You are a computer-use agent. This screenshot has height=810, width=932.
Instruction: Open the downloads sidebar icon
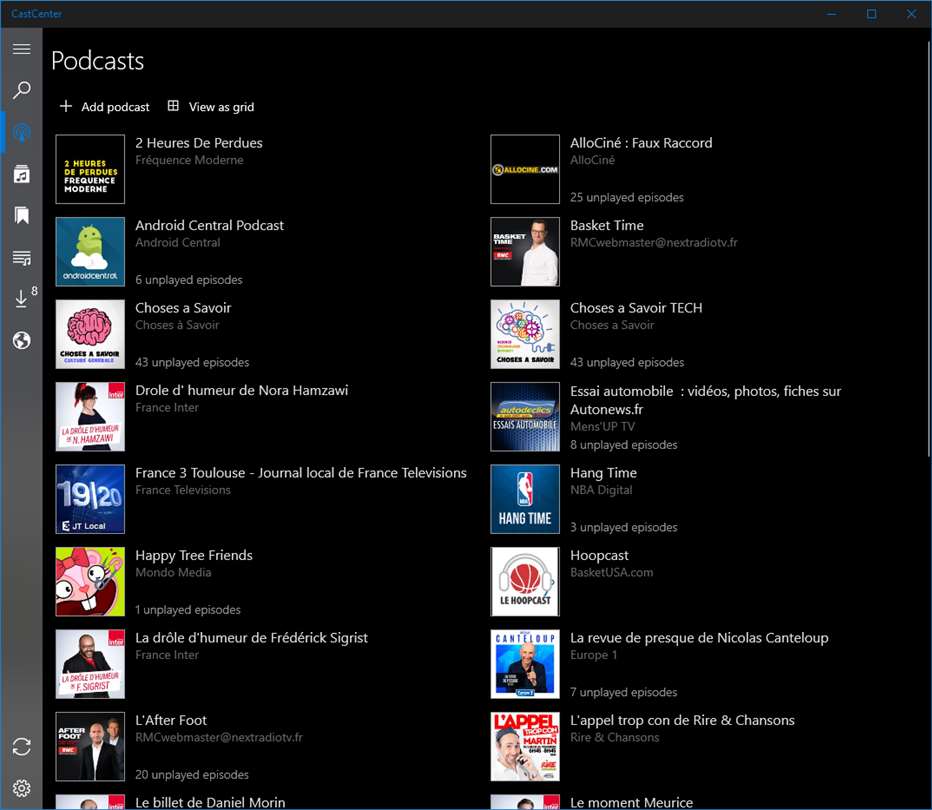pyautogui.click(x=21, y=298)
